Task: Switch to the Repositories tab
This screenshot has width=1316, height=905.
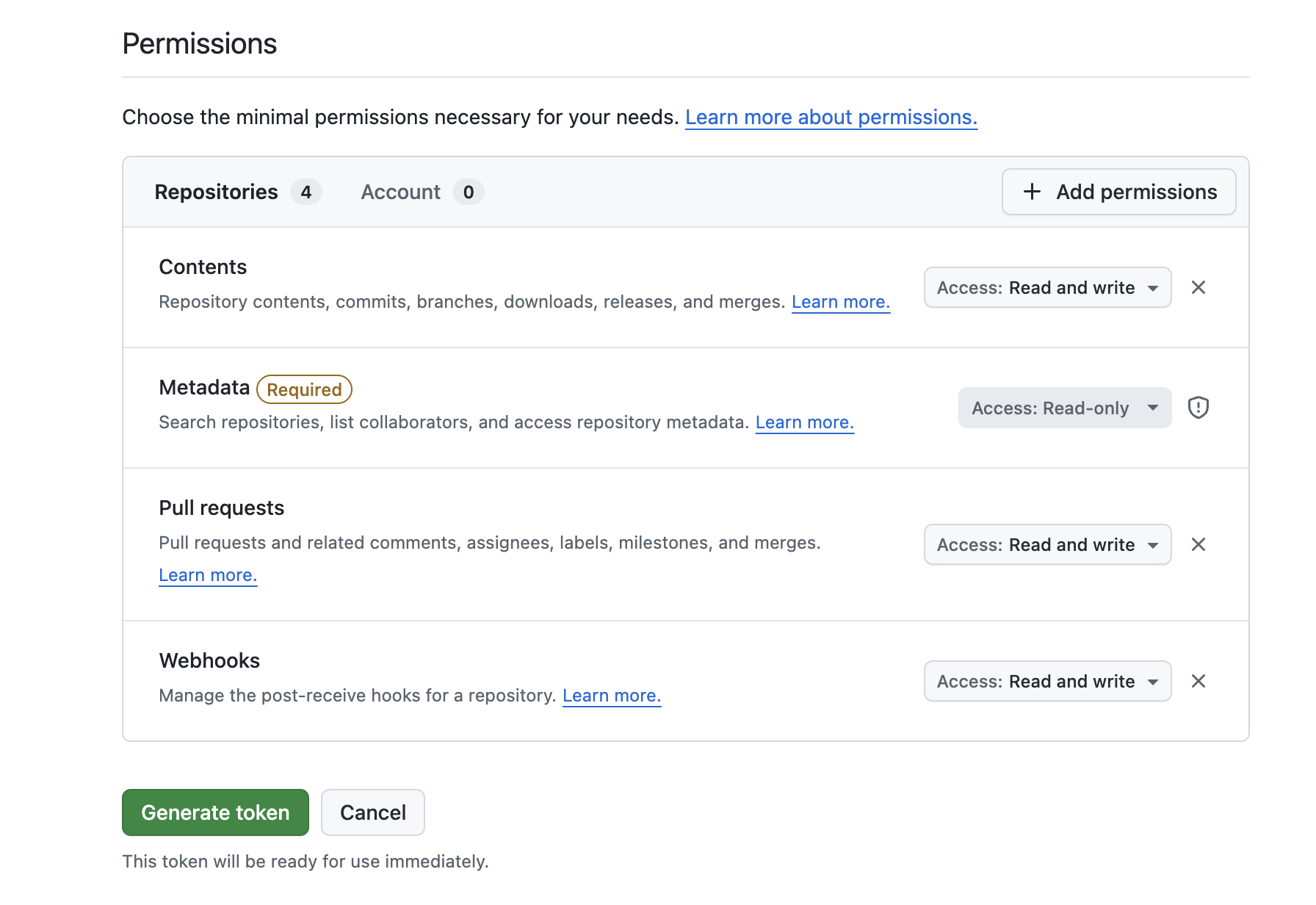Action: (x=216, y=192)
